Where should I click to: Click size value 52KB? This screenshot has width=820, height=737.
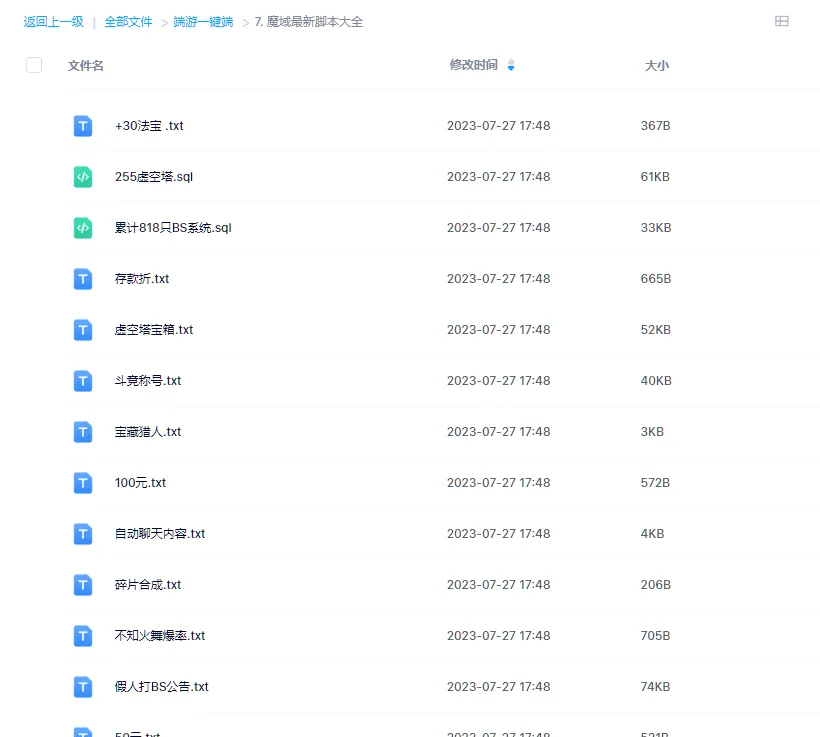(x=655, y=330)
